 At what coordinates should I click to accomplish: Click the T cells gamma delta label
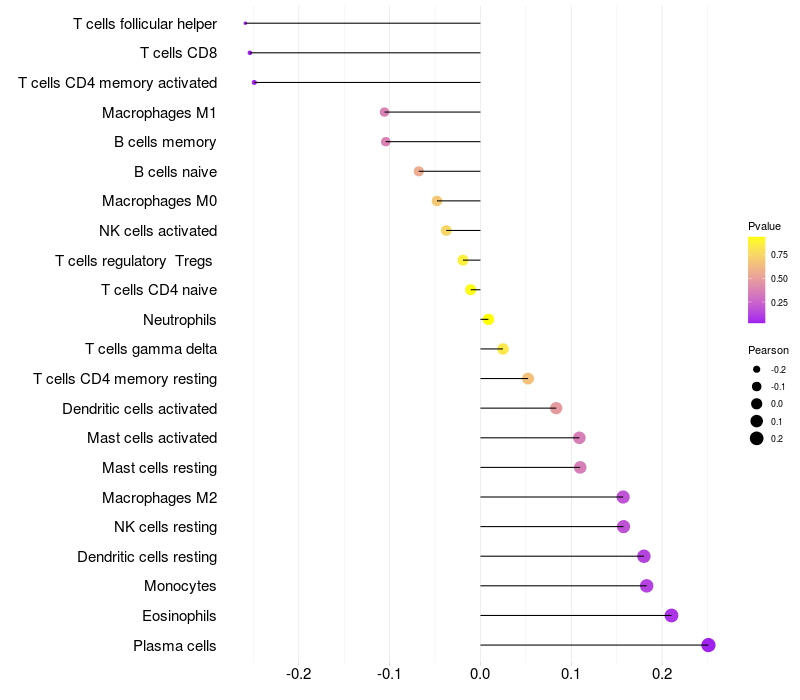tap(151, 349)
